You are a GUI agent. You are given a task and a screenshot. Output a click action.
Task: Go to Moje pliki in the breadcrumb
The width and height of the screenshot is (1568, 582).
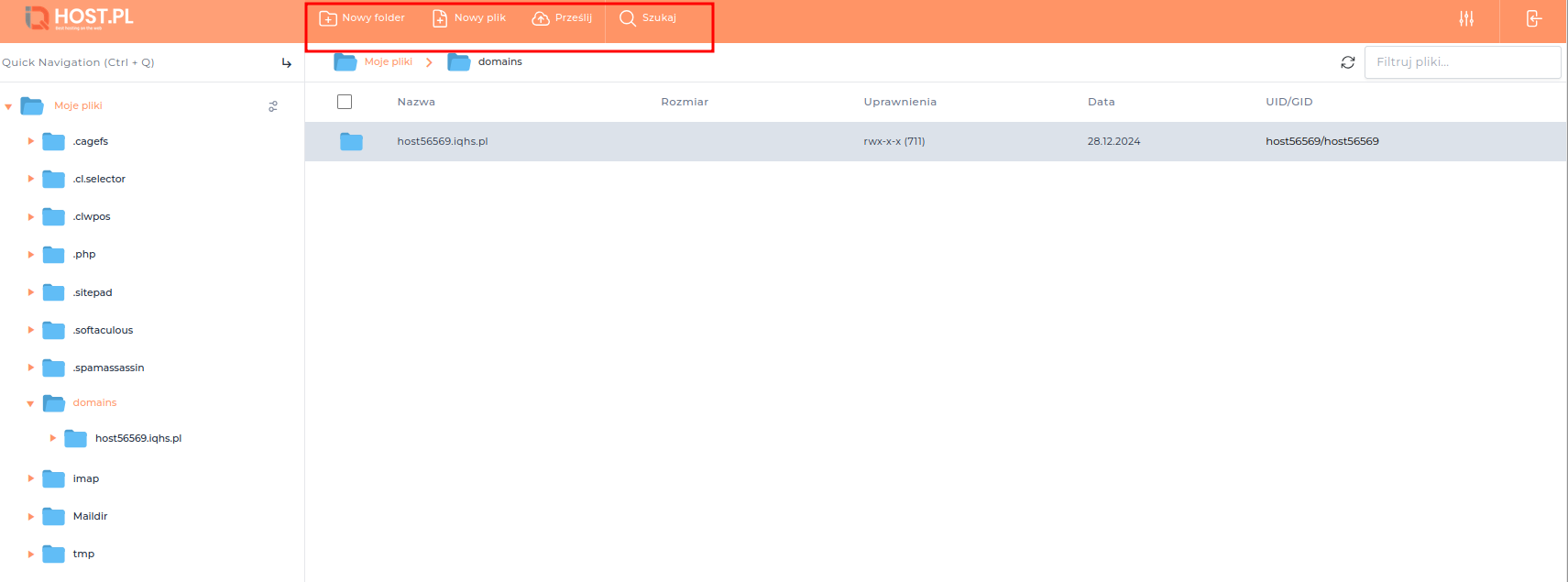[x=388, y=62]
